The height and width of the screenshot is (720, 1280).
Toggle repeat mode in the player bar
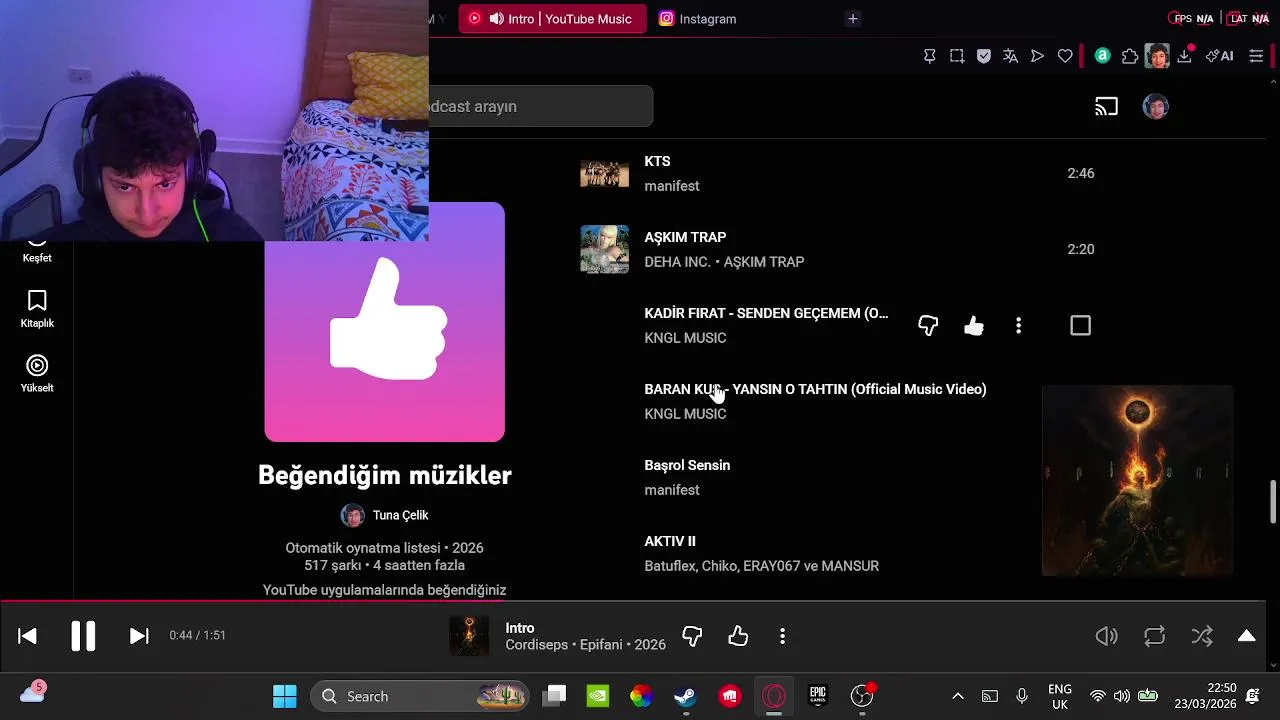click(x=1154, y=636)
